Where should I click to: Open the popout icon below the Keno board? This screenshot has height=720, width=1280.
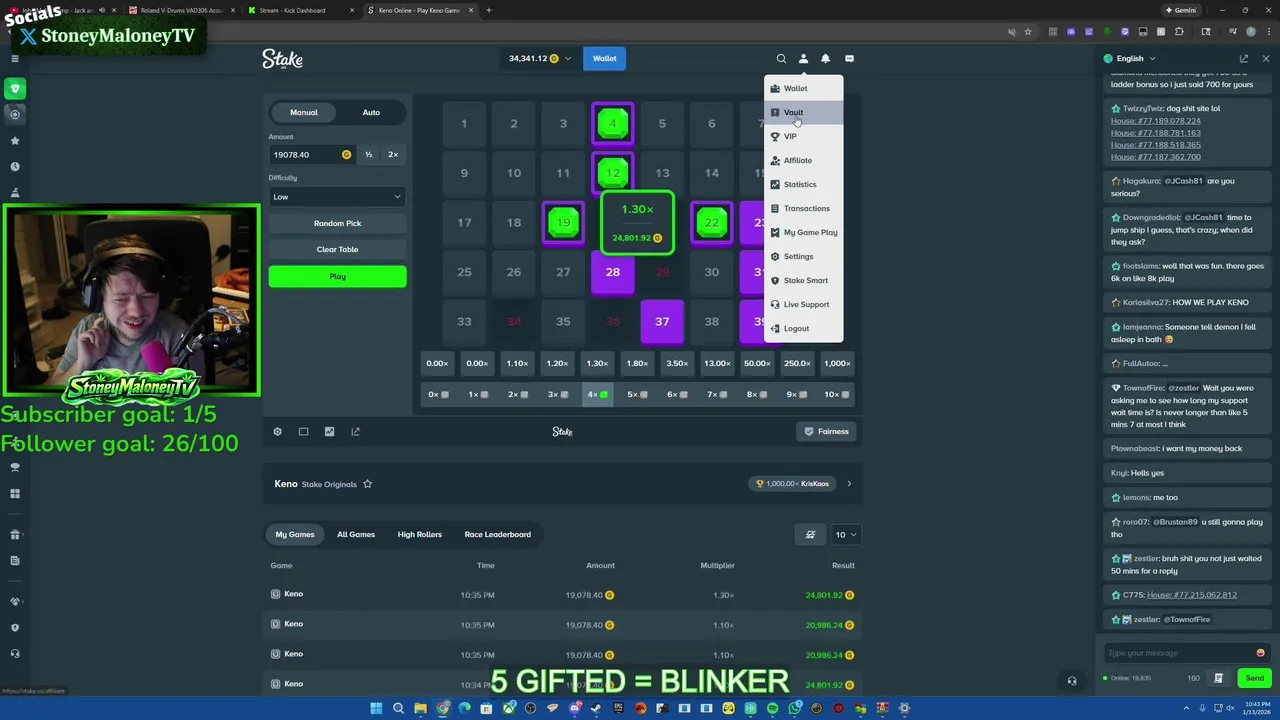[x=355, y=431]
